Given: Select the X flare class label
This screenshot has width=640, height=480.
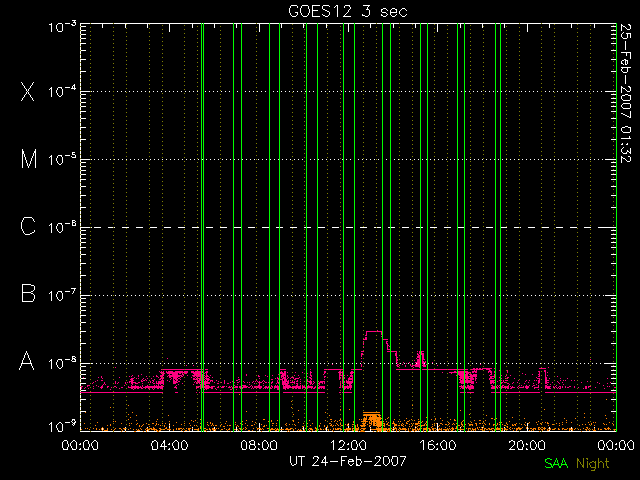Looking at the screenshot, I should (x=28, y=91).
